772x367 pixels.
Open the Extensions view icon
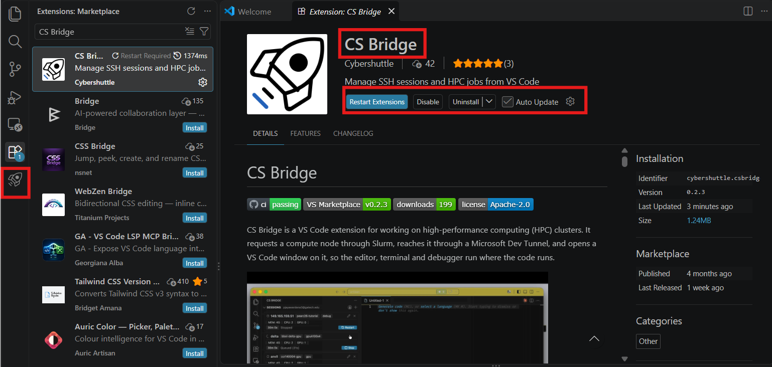click(x=15, y=152)
